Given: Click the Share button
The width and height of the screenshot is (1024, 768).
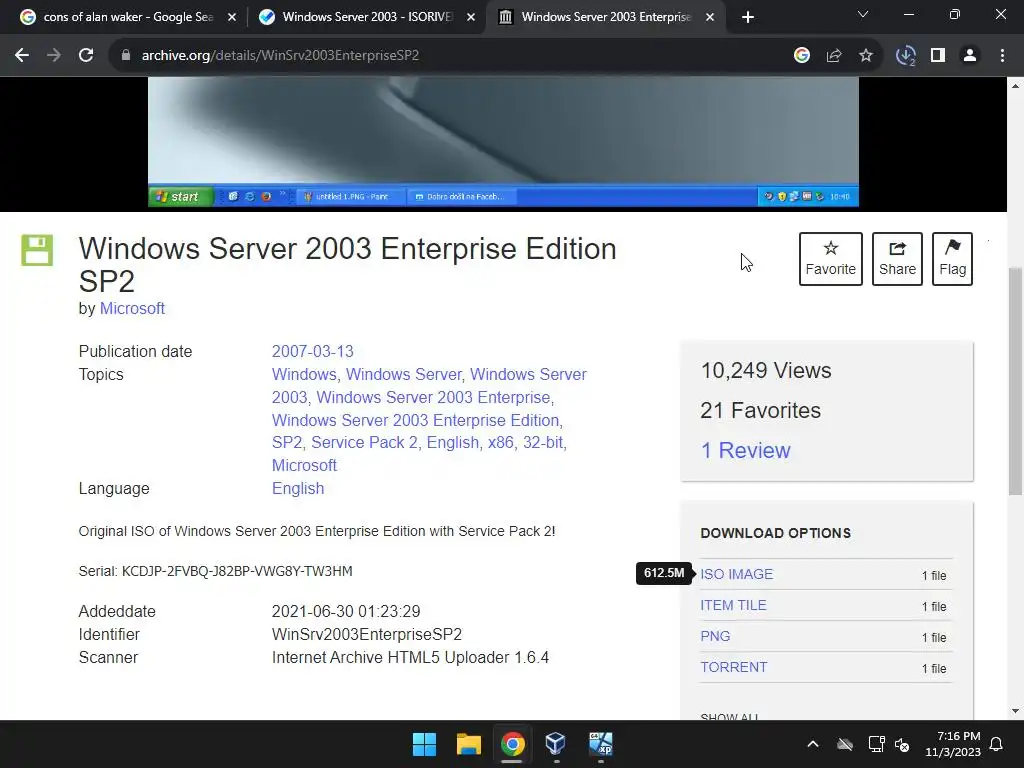Looking at the screenshot, I should (897, 259).
